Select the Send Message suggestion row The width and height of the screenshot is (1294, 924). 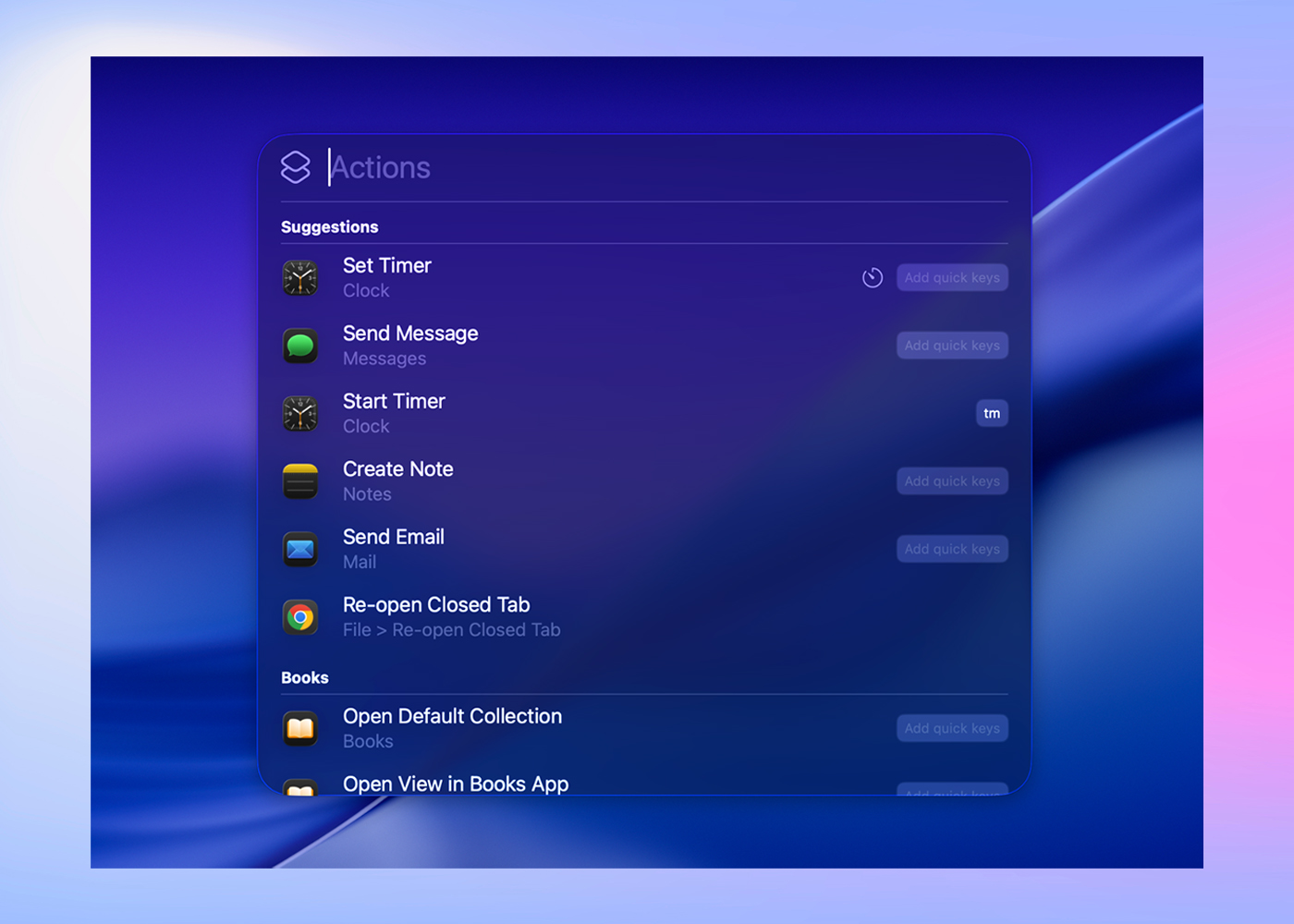555,346
